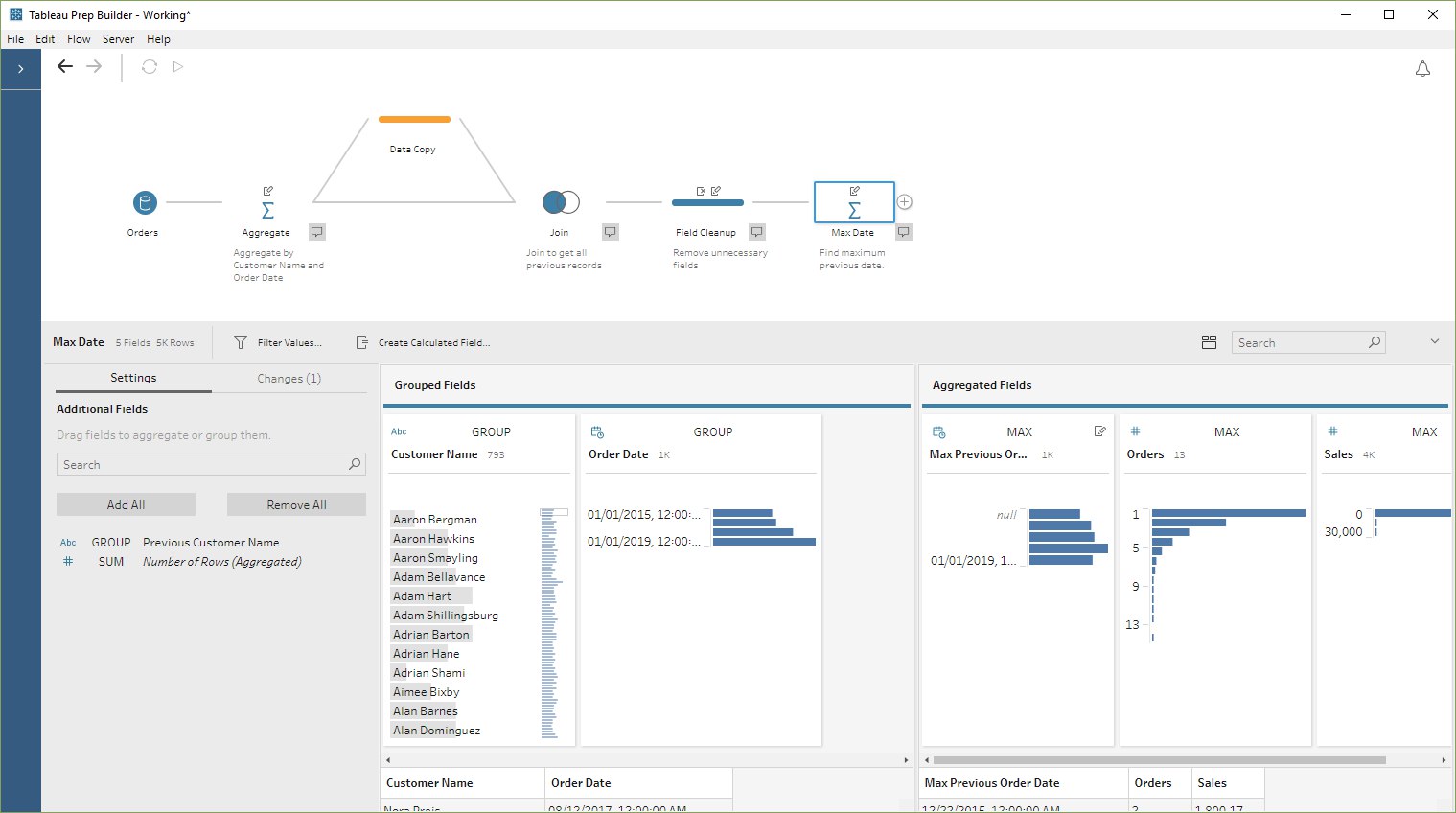
Task: Select Number of Rows (Aggregated) field
Action: 222,562
